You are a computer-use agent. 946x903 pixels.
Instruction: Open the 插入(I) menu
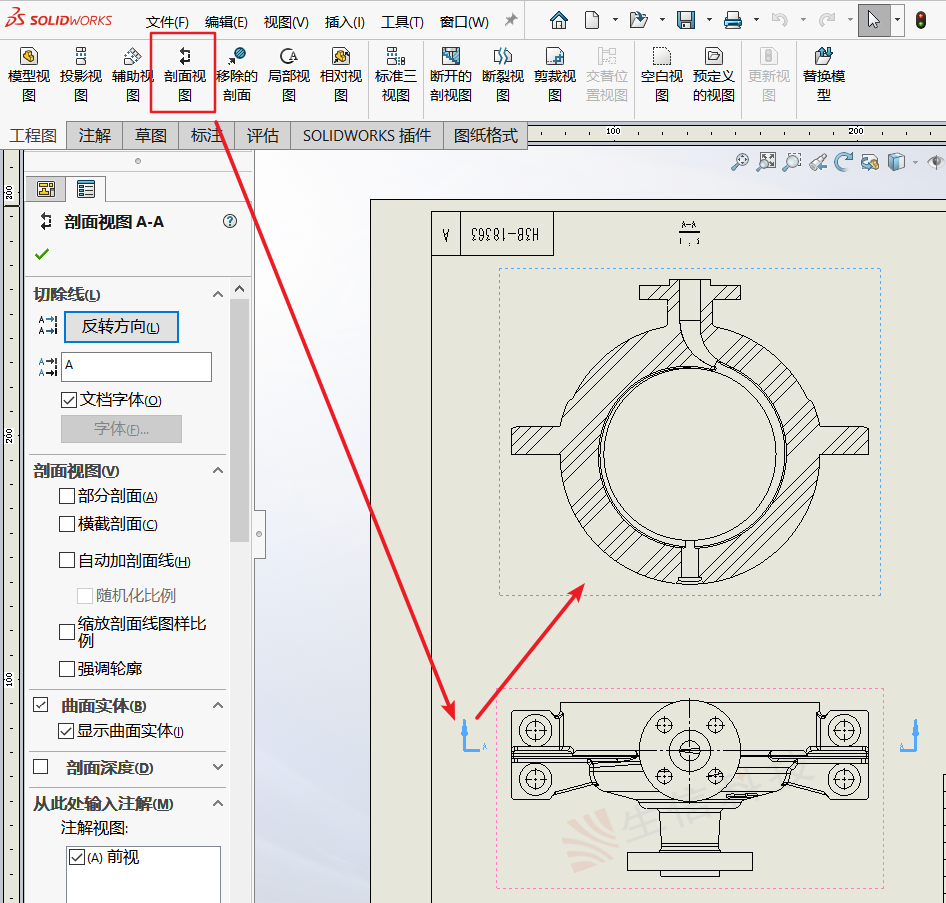[344, 22]
